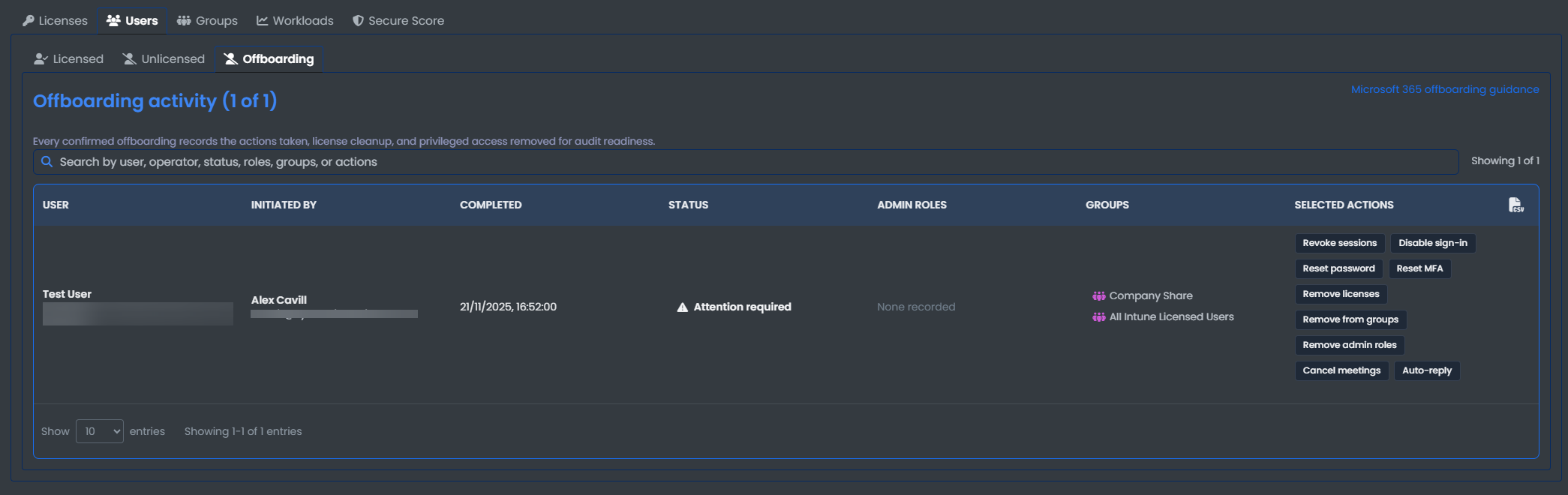
Task: Focus the offboarding search field
Action: (x=746, y=162)
